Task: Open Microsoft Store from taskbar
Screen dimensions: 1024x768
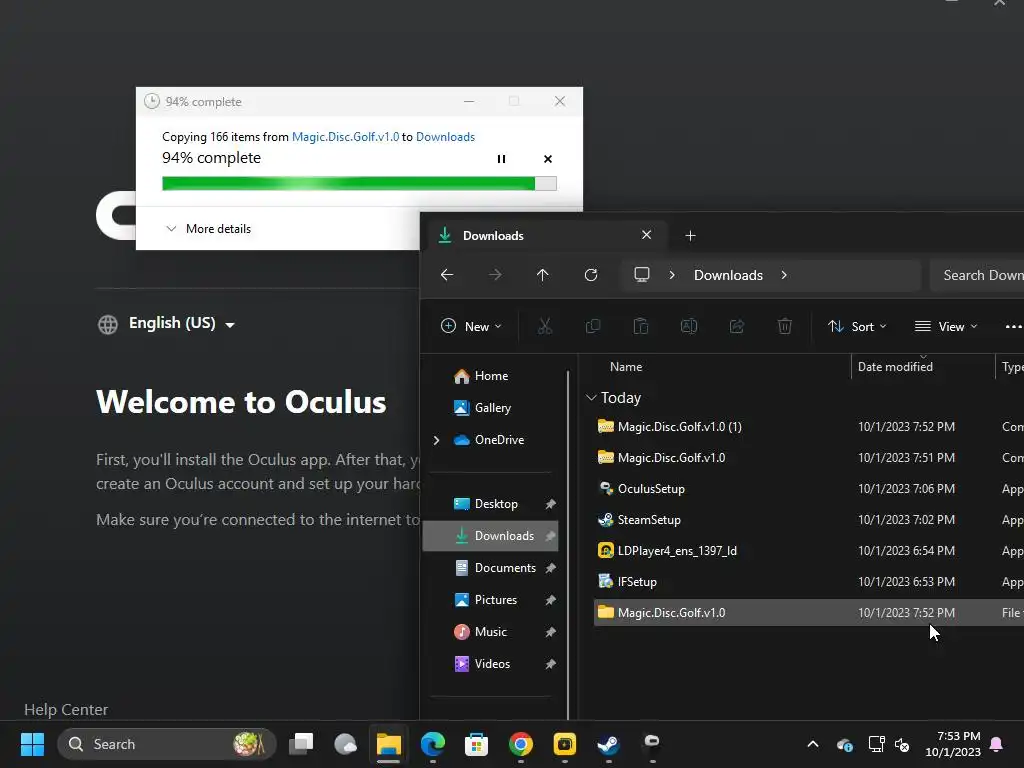Action: point(477,744)
